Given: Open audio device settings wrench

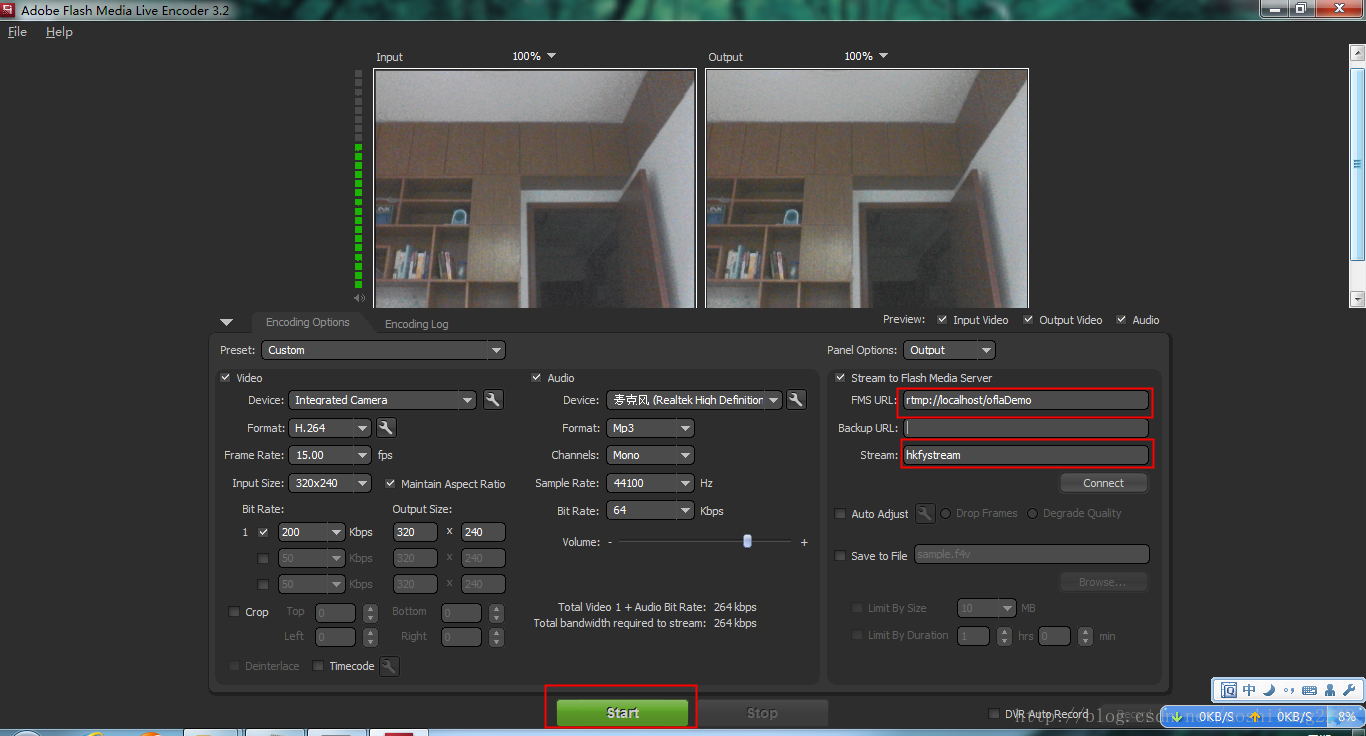Looking at the screenshot, I should 796,400.
